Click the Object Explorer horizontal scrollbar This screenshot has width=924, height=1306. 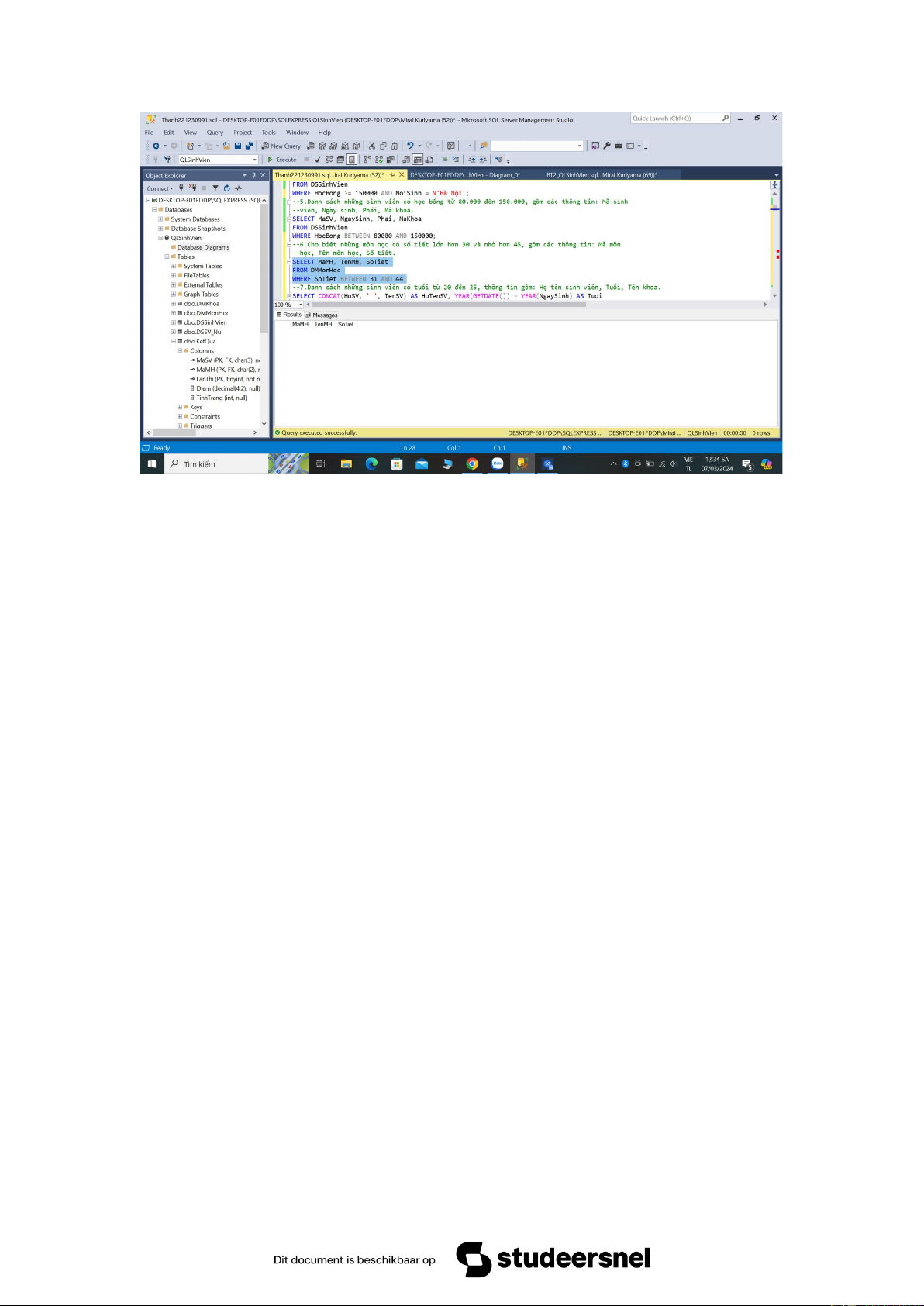point(202,432)
